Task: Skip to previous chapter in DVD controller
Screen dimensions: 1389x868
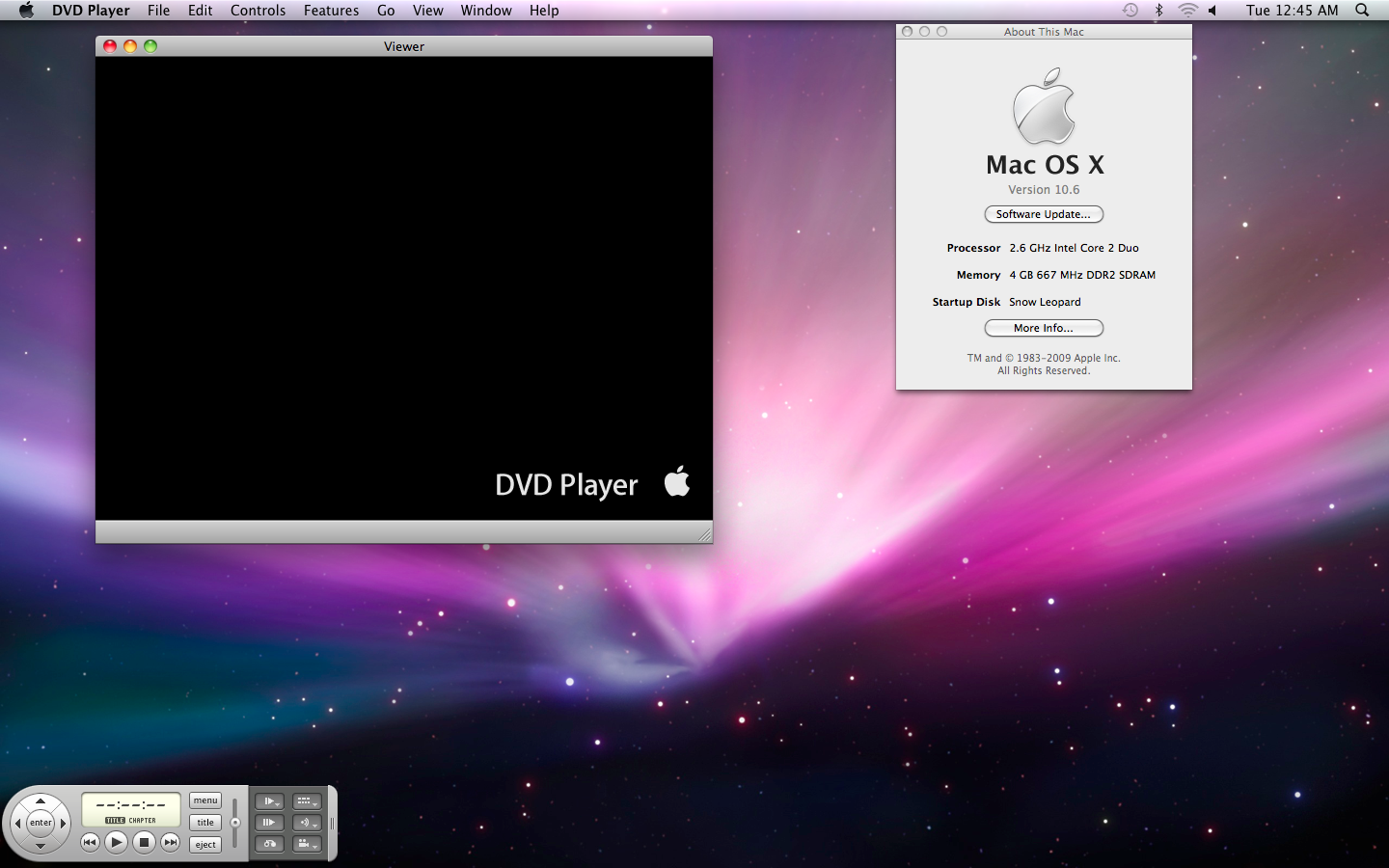Action: pos(90,842)
